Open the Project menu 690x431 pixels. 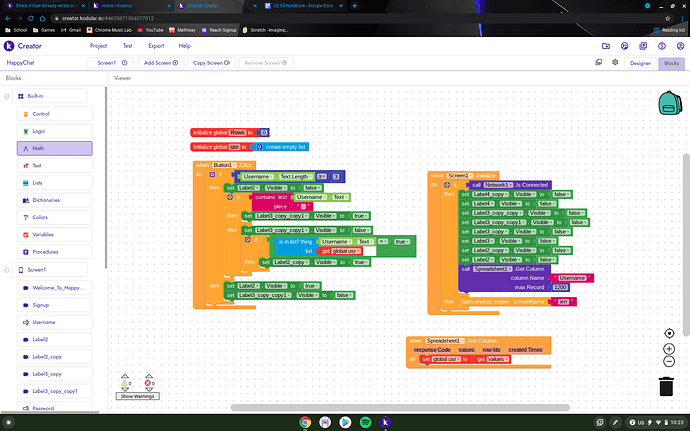pyautogui.click(x=98, y=46)
